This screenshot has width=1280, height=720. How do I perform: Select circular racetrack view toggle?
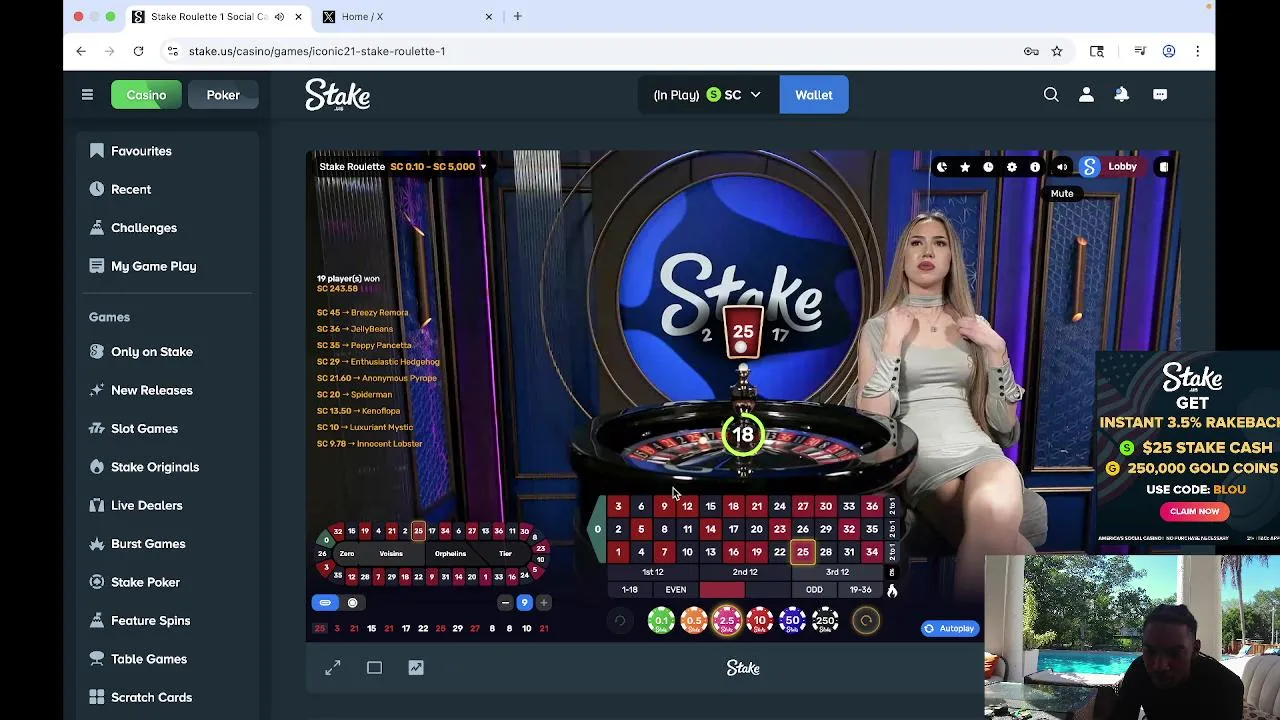click(352, 603)
